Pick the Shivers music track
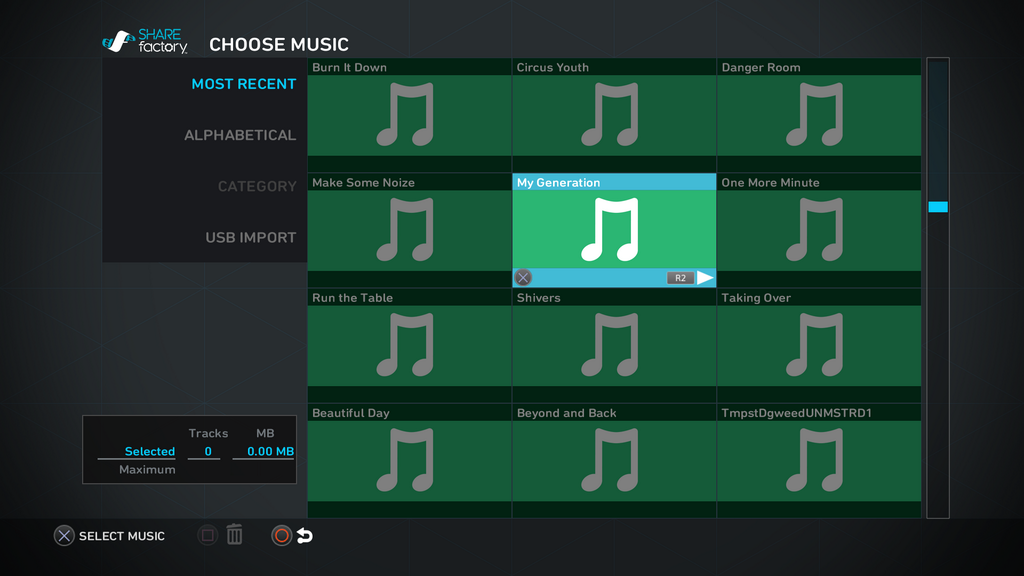The image size is (1024, 576). pos(613,345)
